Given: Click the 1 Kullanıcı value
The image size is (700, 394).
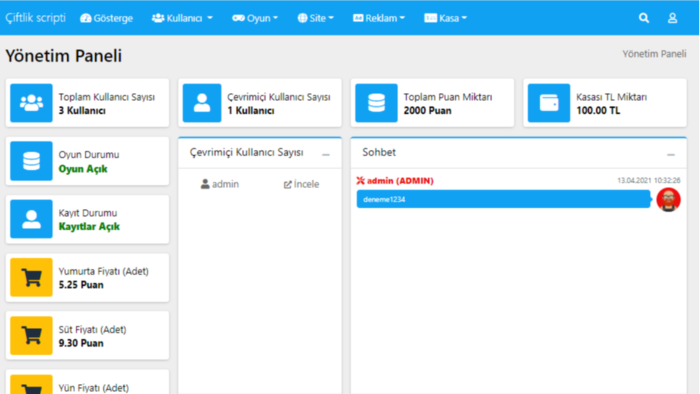Looking at the screenshot, I should pyautogui.click(x=251, y=111).
